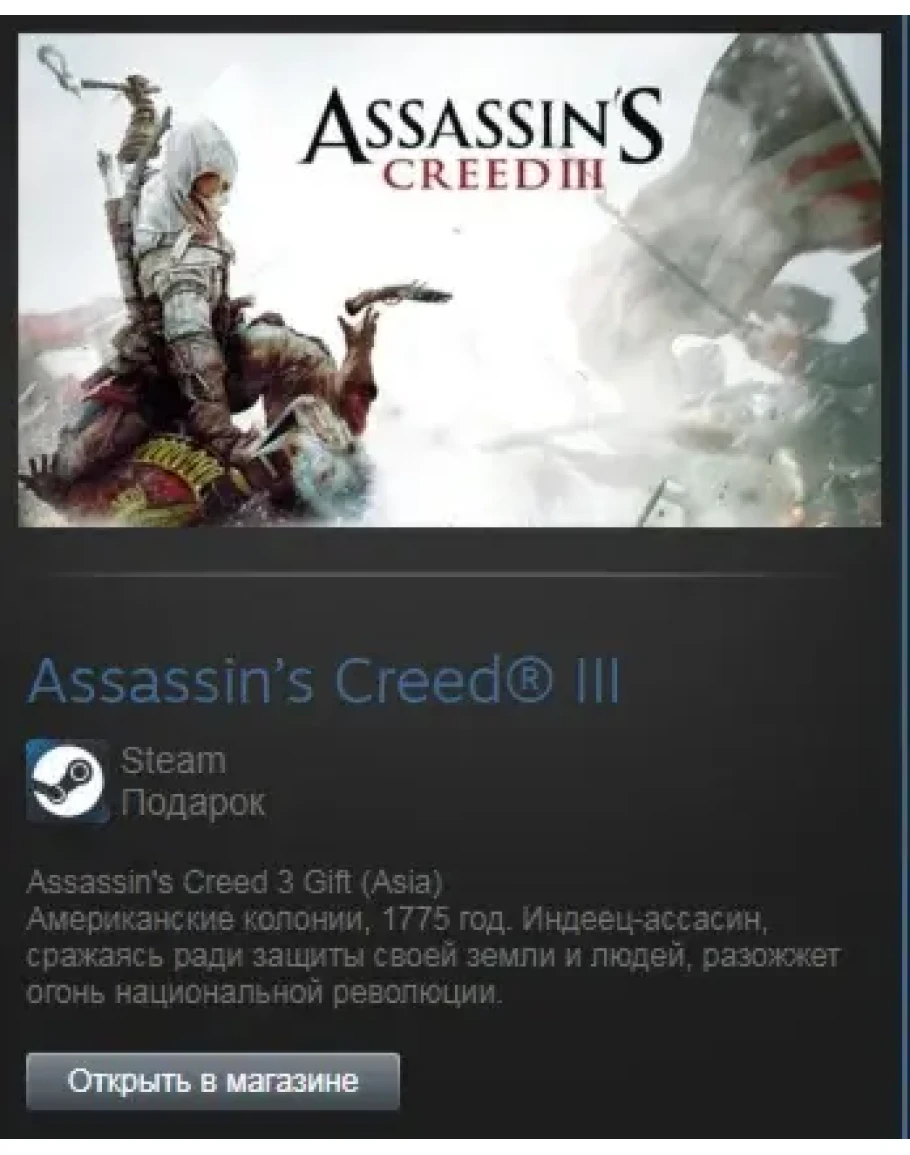Click the 'CREED III' red text in logo
Screen dimensions: 910x1155
pyautogui.click(x=492, y=175)
